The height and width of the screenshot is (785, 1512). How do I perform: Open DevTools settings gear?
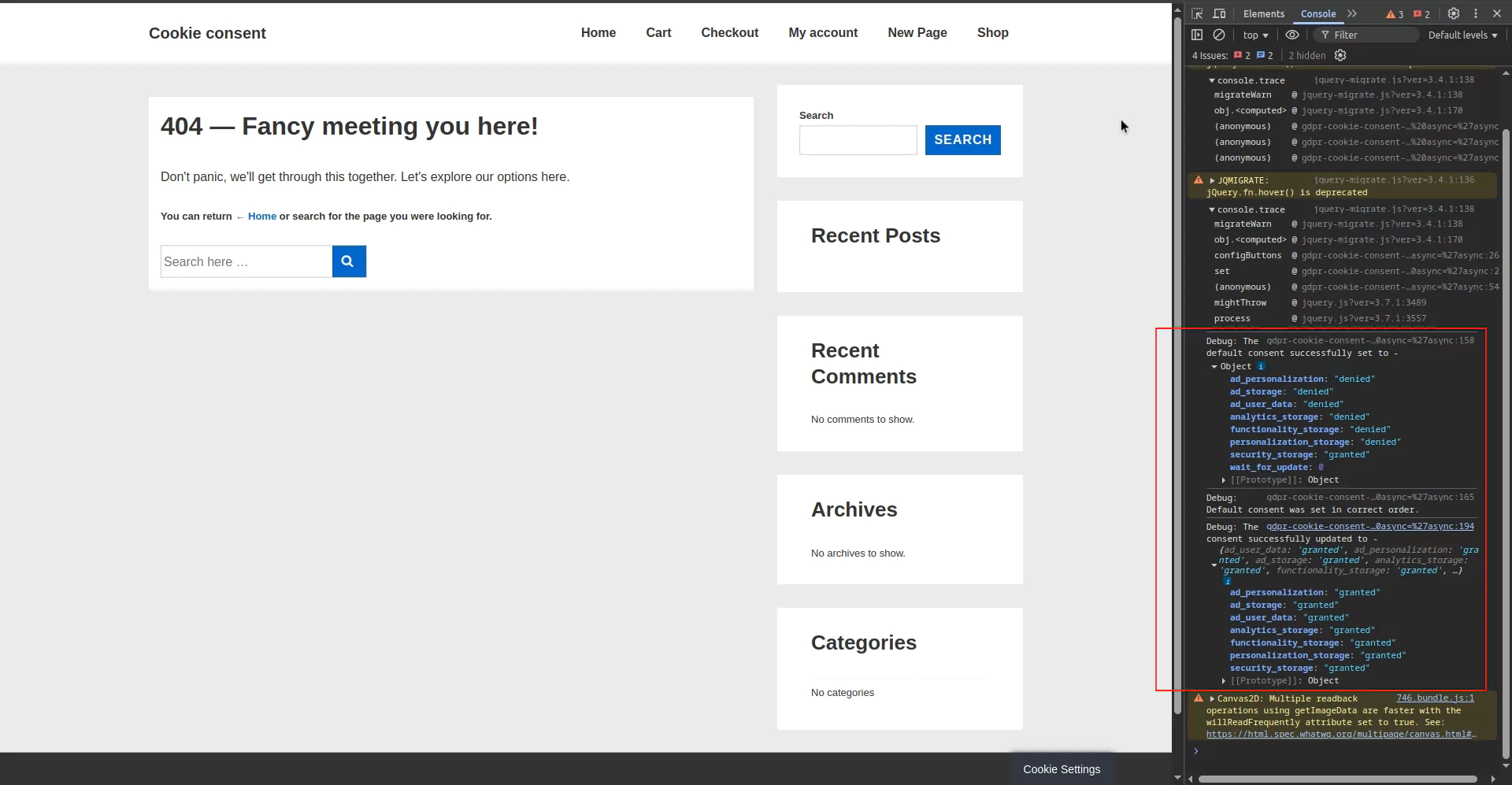pyautogui.click(x=1454, y=13)
